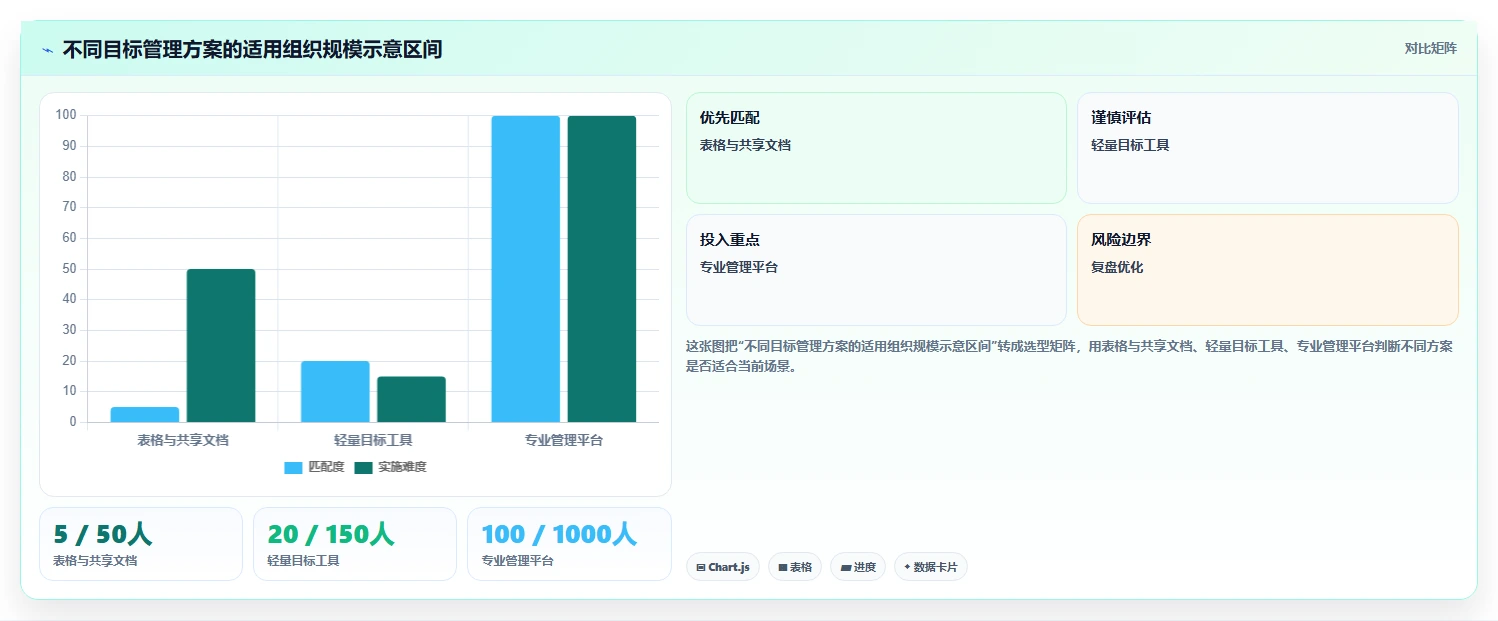Viewport: 1498px width, 621px height.
Task: Click the 实施难度 legend color box
Action: [x=363, y=467]
